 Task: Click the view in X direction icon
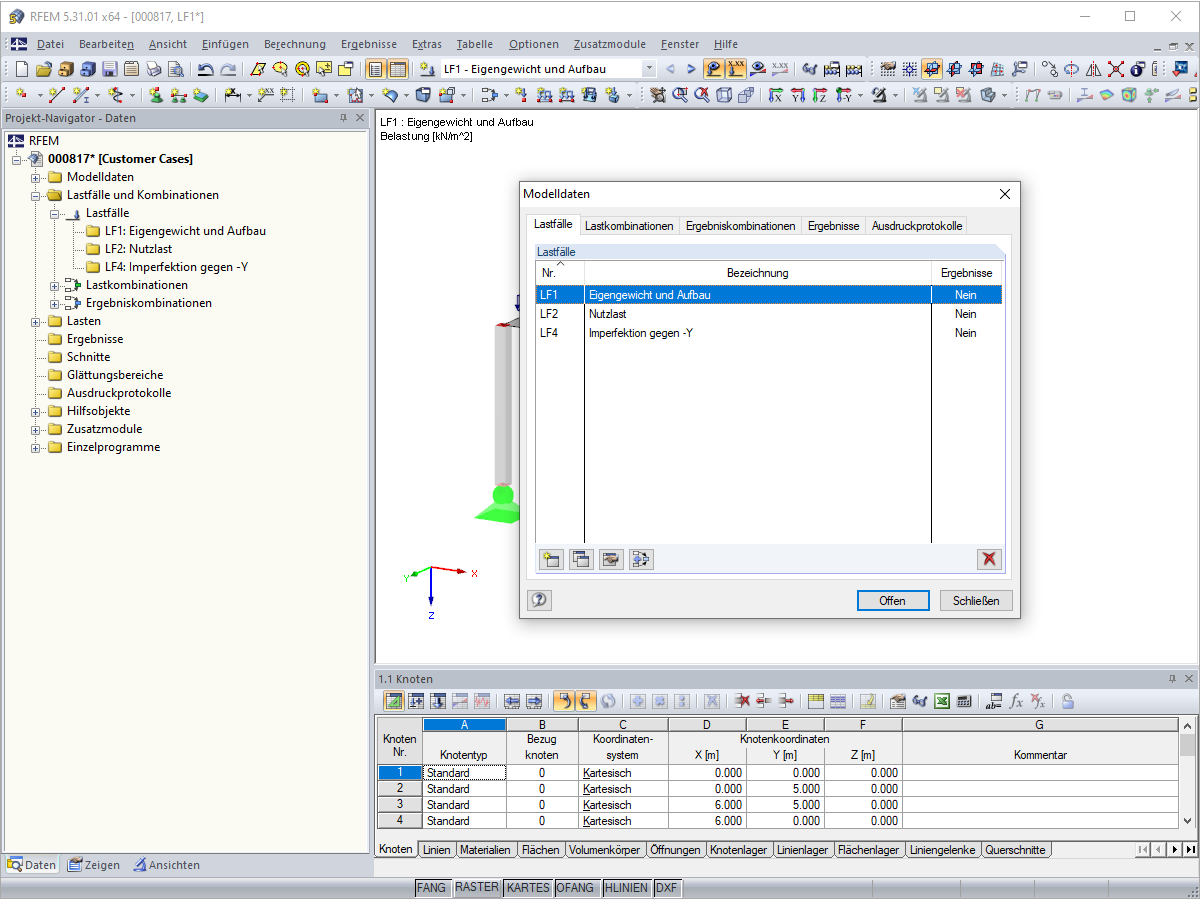pos(775,95)
